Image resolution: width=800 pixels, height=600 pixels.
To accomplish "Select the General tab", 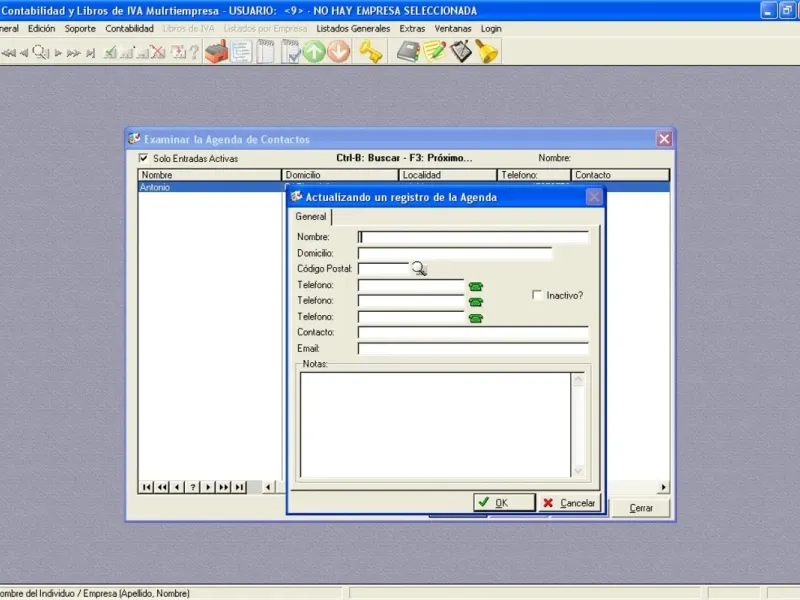I will (x=311, y=216).
